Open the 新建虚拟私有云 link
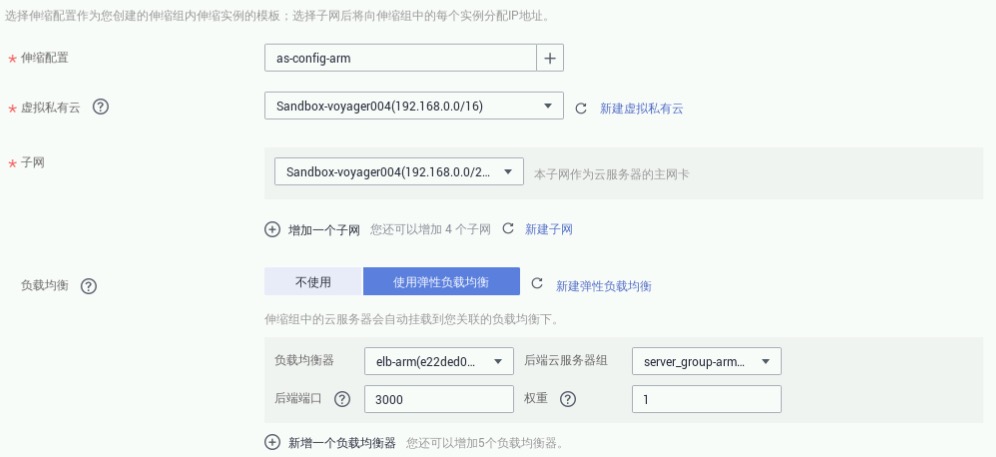Viewport: 996px width, 457px height. coord(641,109)
